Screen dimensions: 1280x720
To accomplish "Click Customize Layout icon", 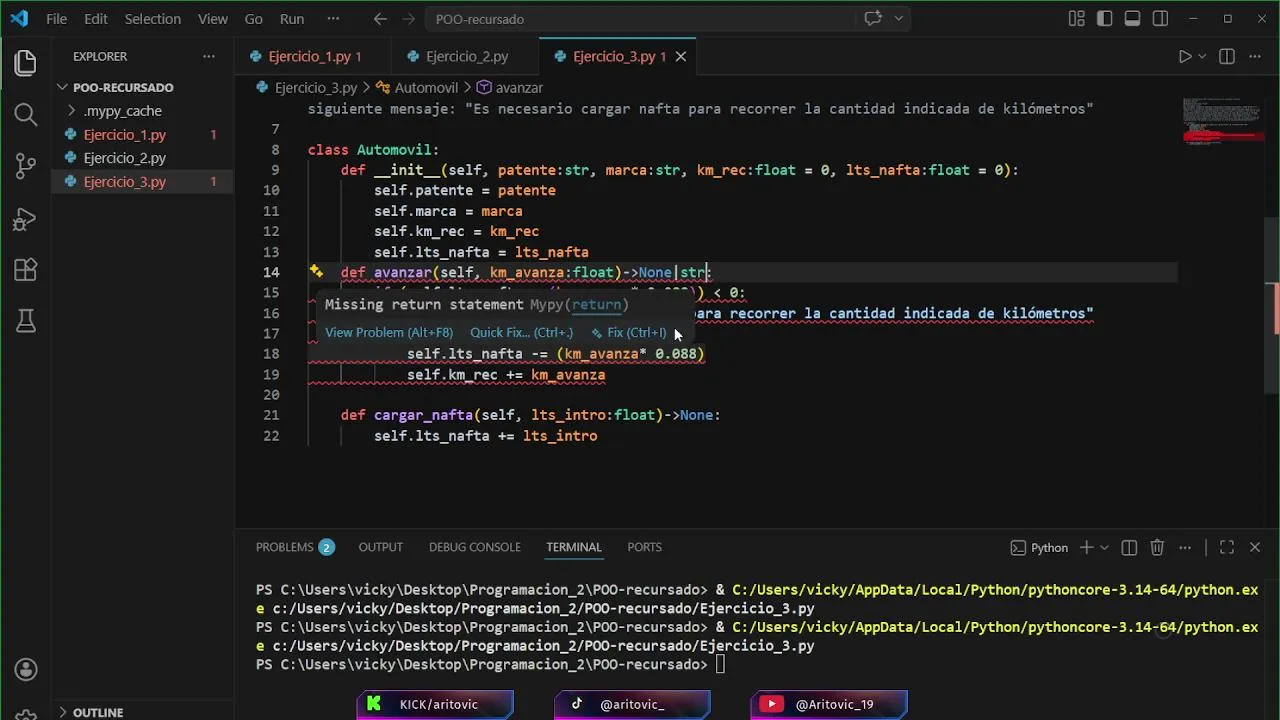I will (1076, 19).
